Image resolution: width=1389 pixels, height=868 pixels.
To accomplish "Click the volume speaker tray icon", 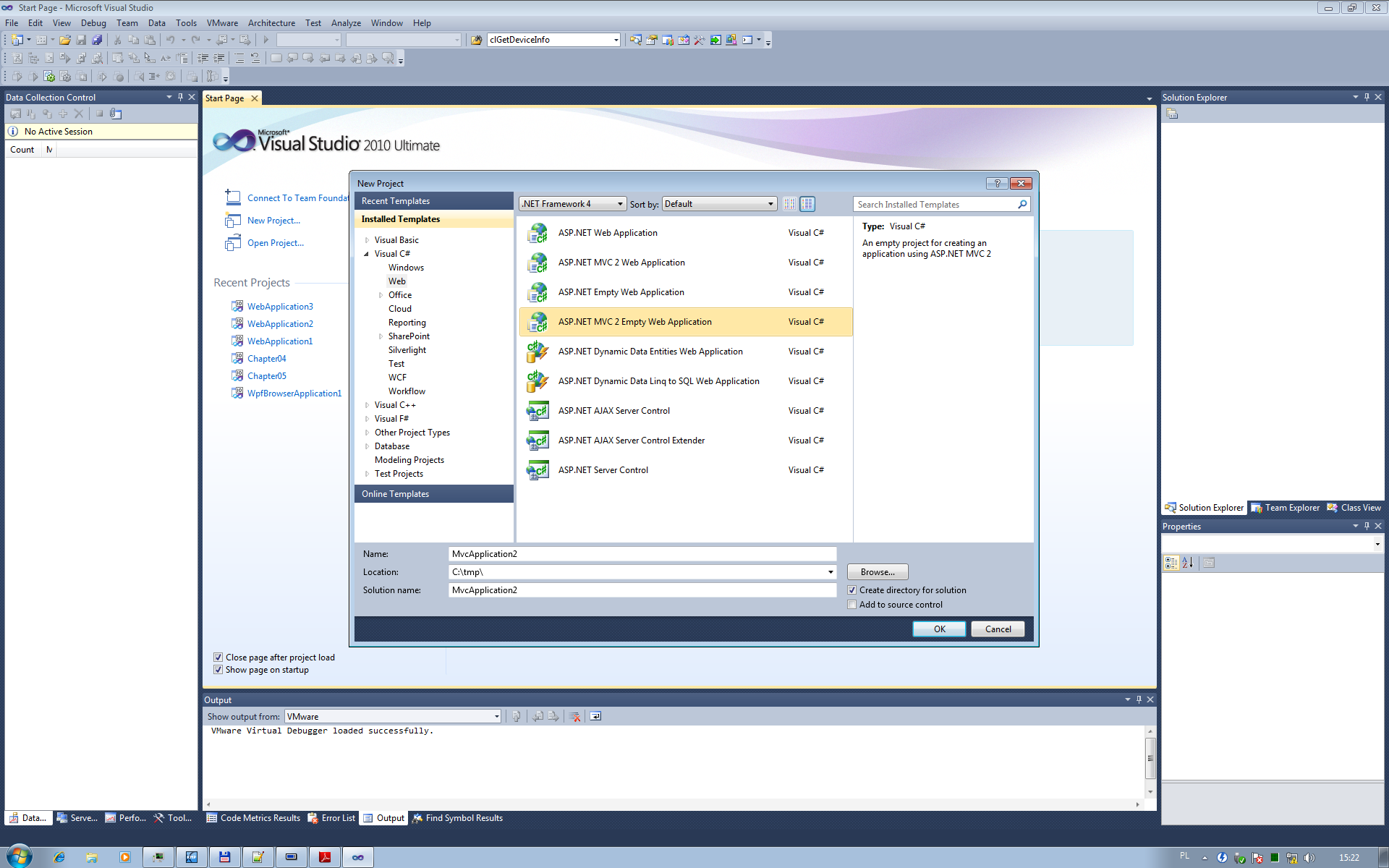I will (1309, 858).
